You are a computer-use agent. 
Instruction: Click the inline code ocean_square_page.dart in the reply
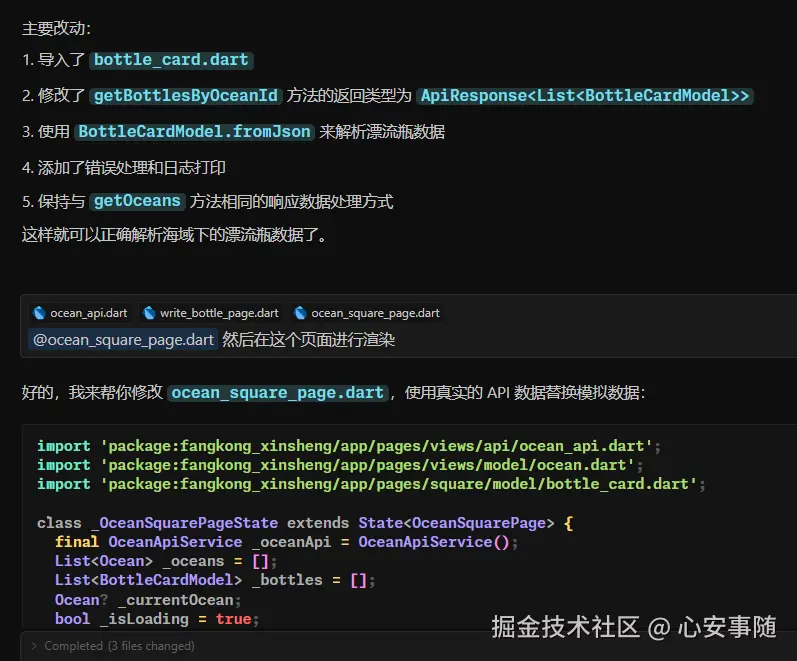(x=278, y=393)
